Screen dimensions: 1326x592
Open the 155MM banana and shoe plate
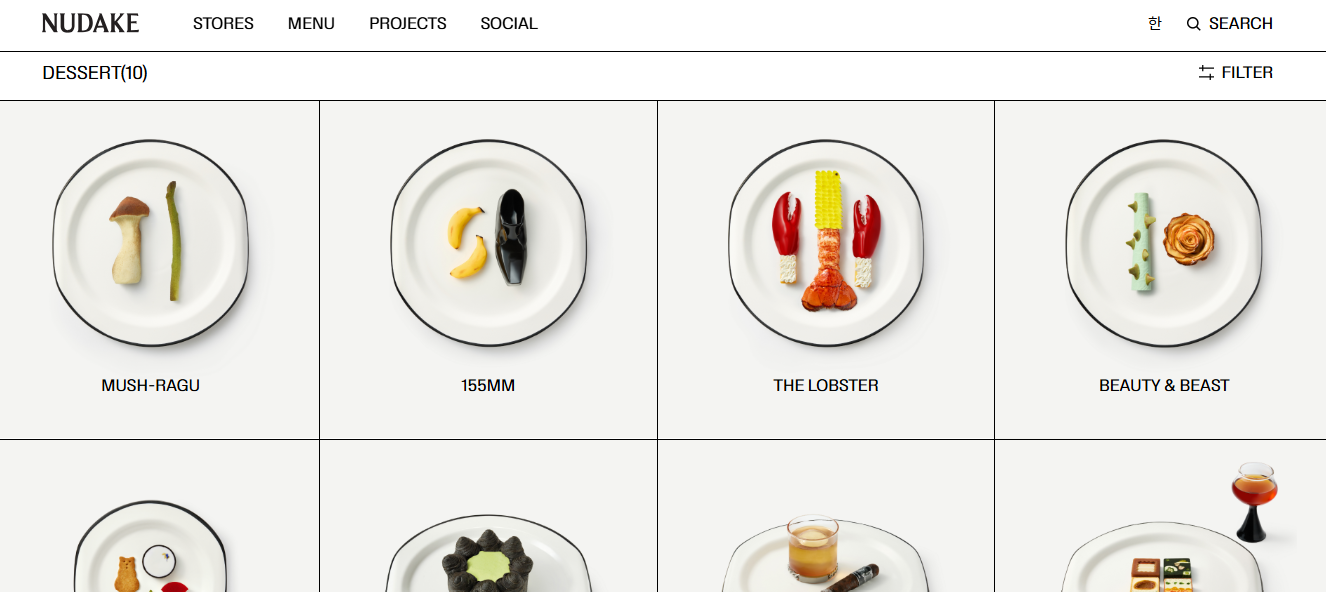point(488,243)
